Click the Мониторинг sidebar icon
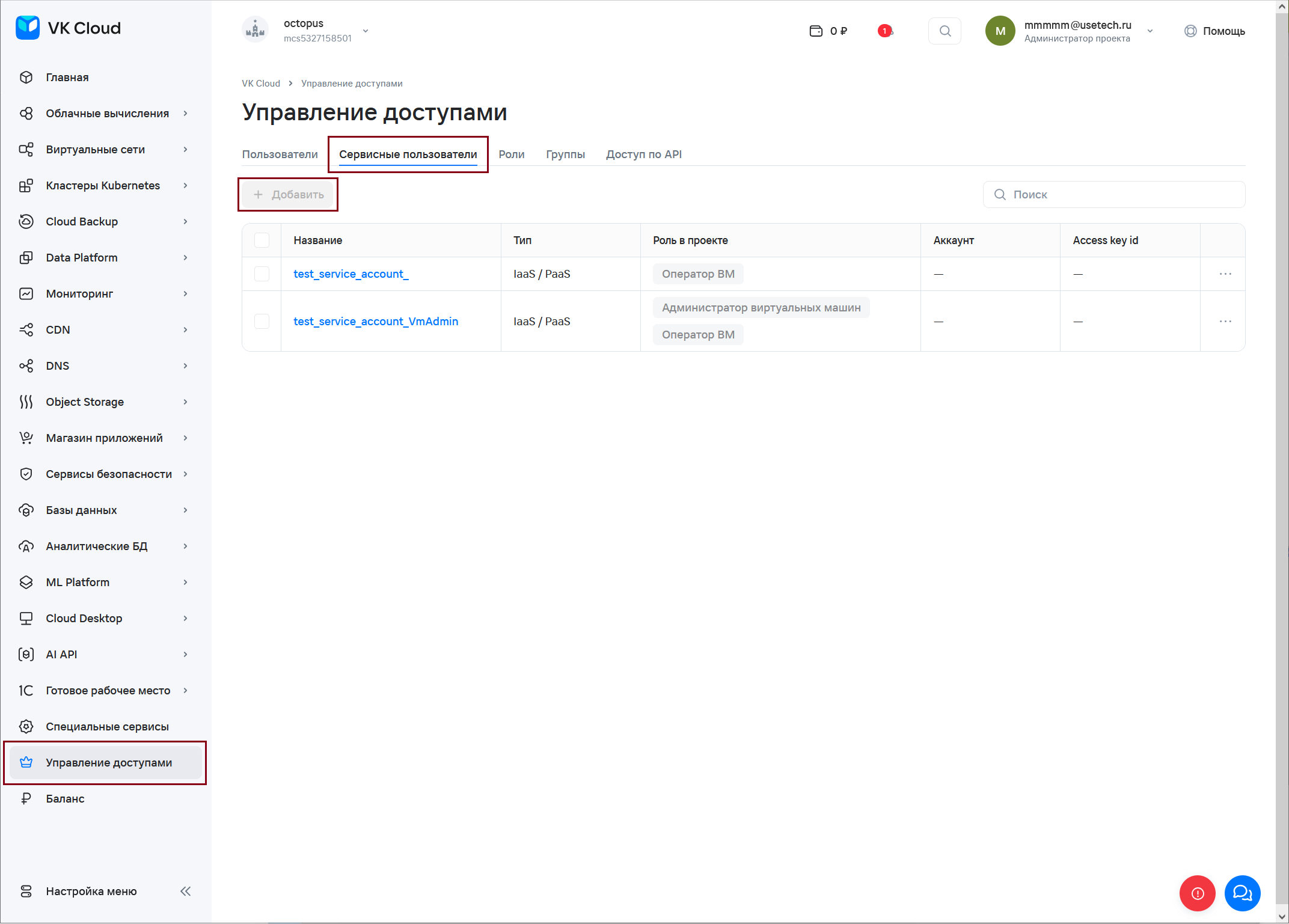Image resolution: width=1289 pixels, height=924 pixels. [x=26, y=294]
